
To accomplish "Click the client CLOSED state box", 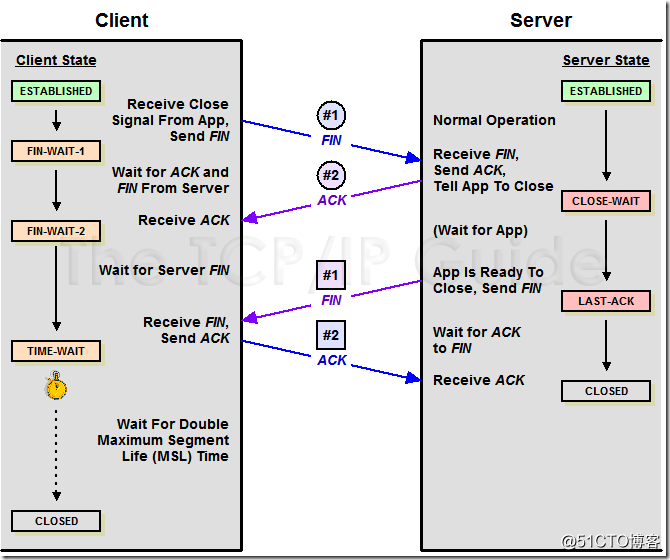I will (x=56, y=521).
